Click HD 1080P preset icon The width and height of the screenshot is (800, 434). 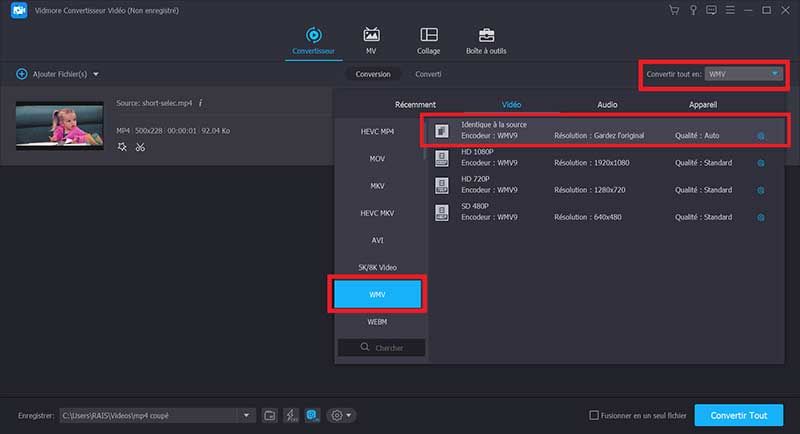click(442, 158)
